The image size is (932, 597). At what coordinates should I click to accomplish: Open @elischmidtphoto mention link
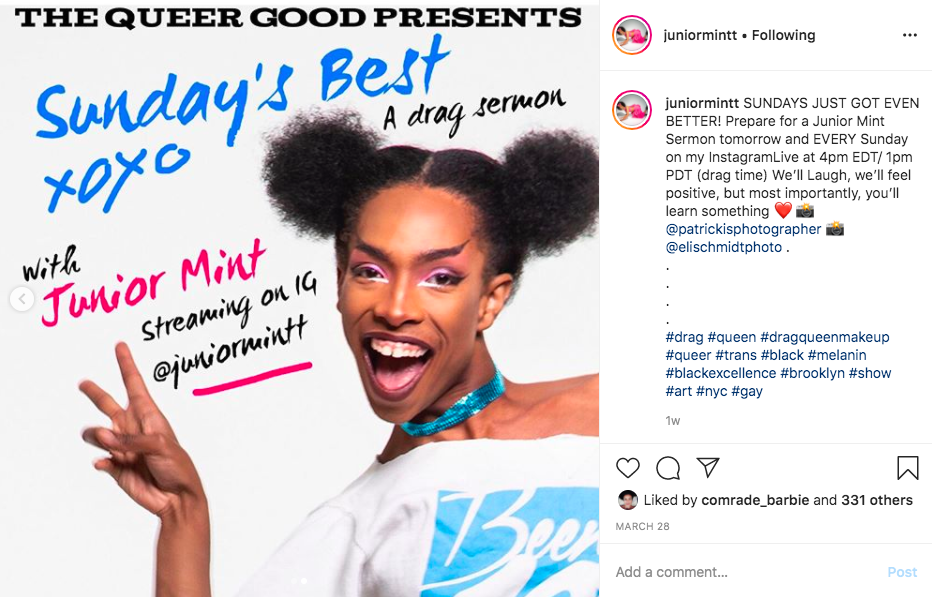coord(723,247)
